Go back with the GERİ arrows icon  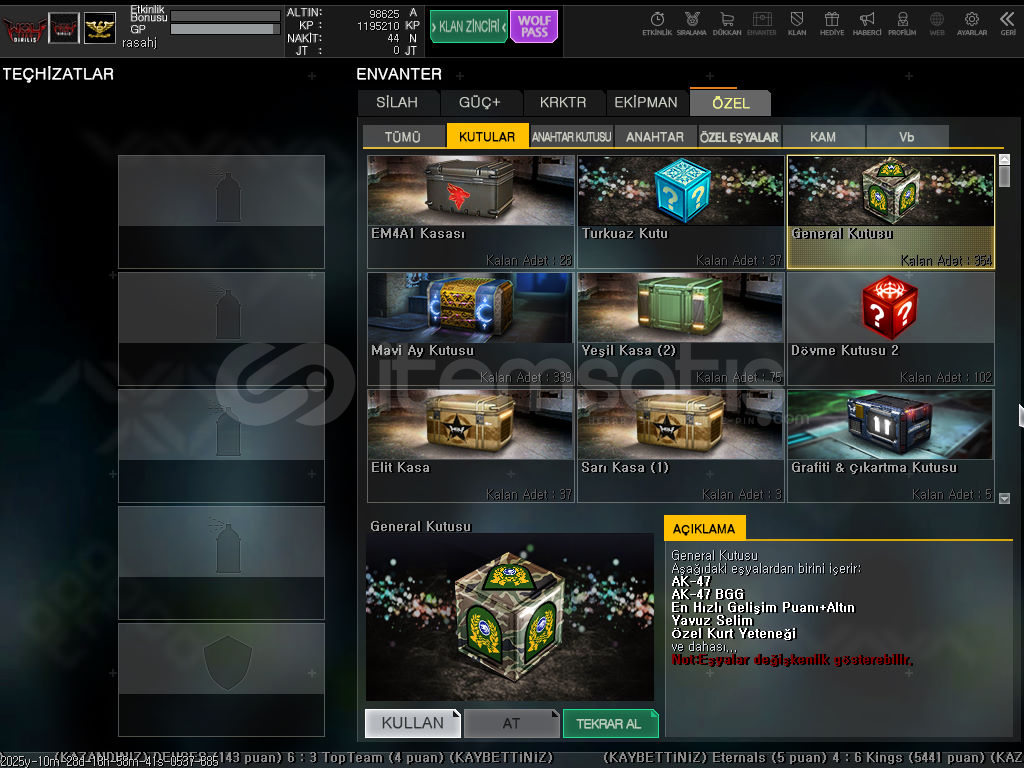click(x=1008, y=24)
